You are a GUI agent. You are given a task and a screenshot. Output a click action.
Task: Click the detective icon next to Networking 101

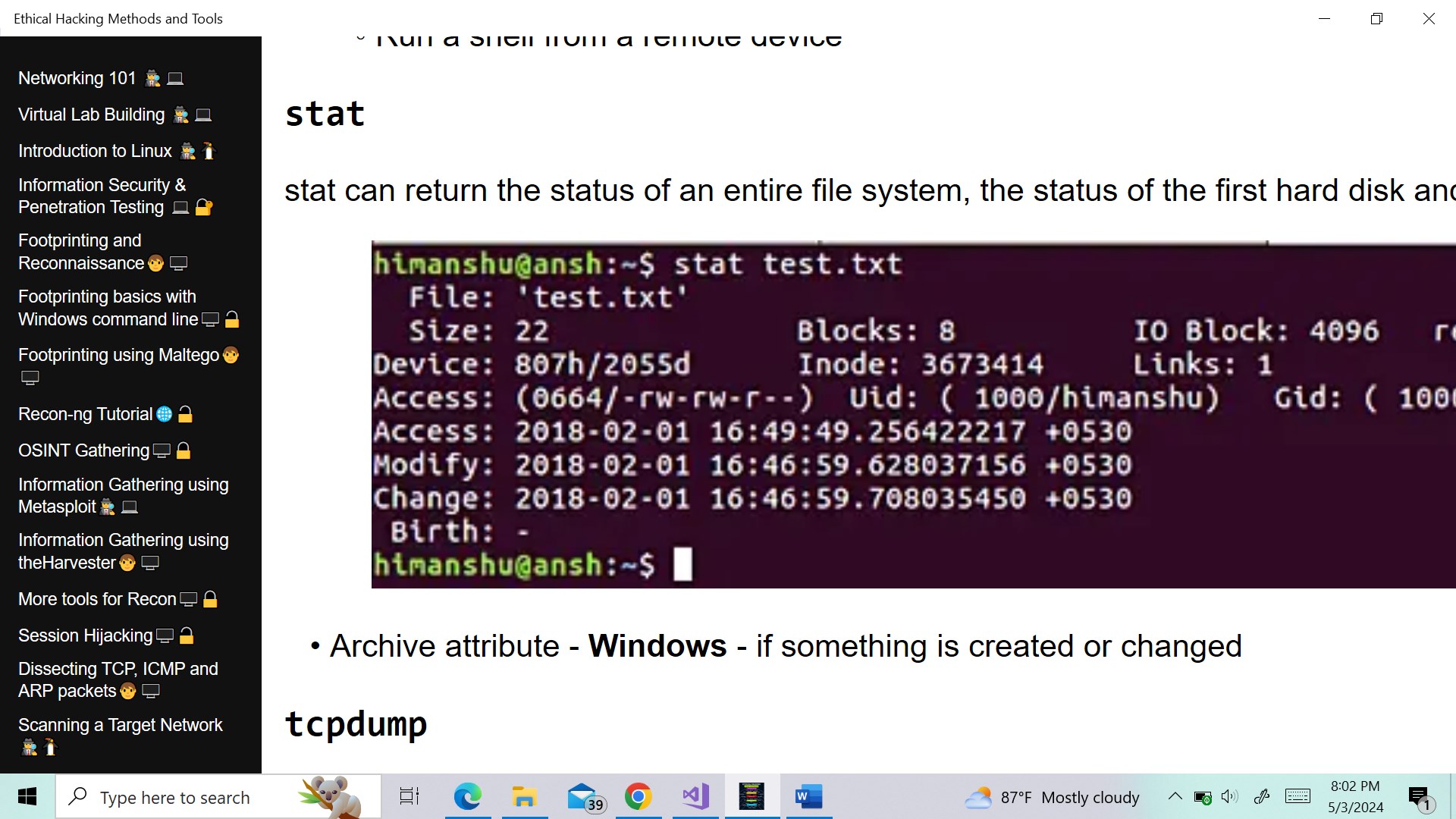(x=151, y=77)
